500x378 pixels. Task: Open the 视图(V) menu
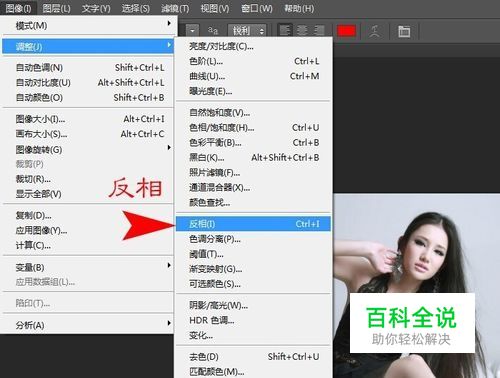pyautogui.click(x=215, y=8)
